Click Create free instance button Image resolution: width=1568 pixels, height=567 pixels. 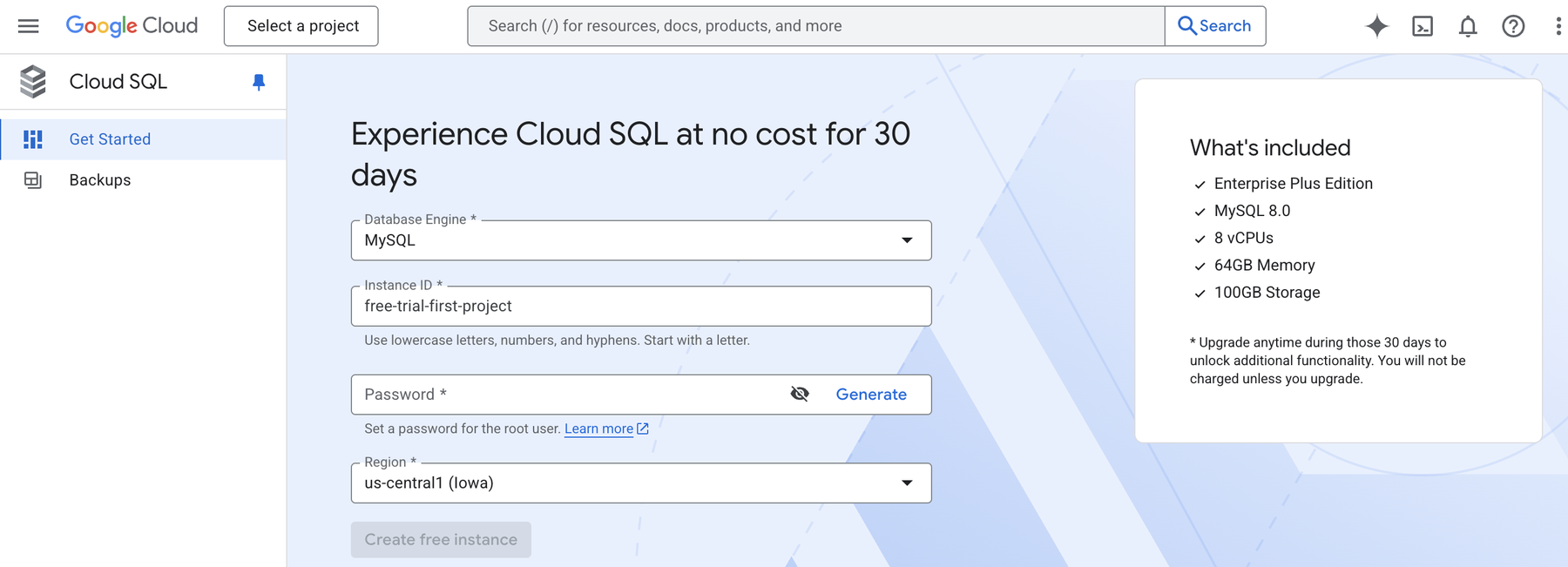[441, 540]
